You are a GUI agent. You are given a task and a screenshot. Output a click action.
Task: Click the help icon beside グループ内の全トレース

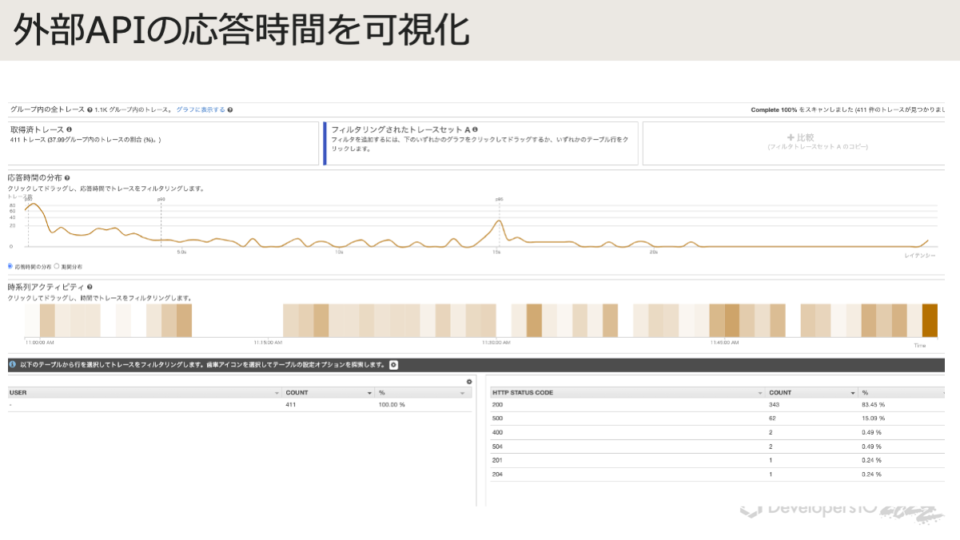[90, 110]
